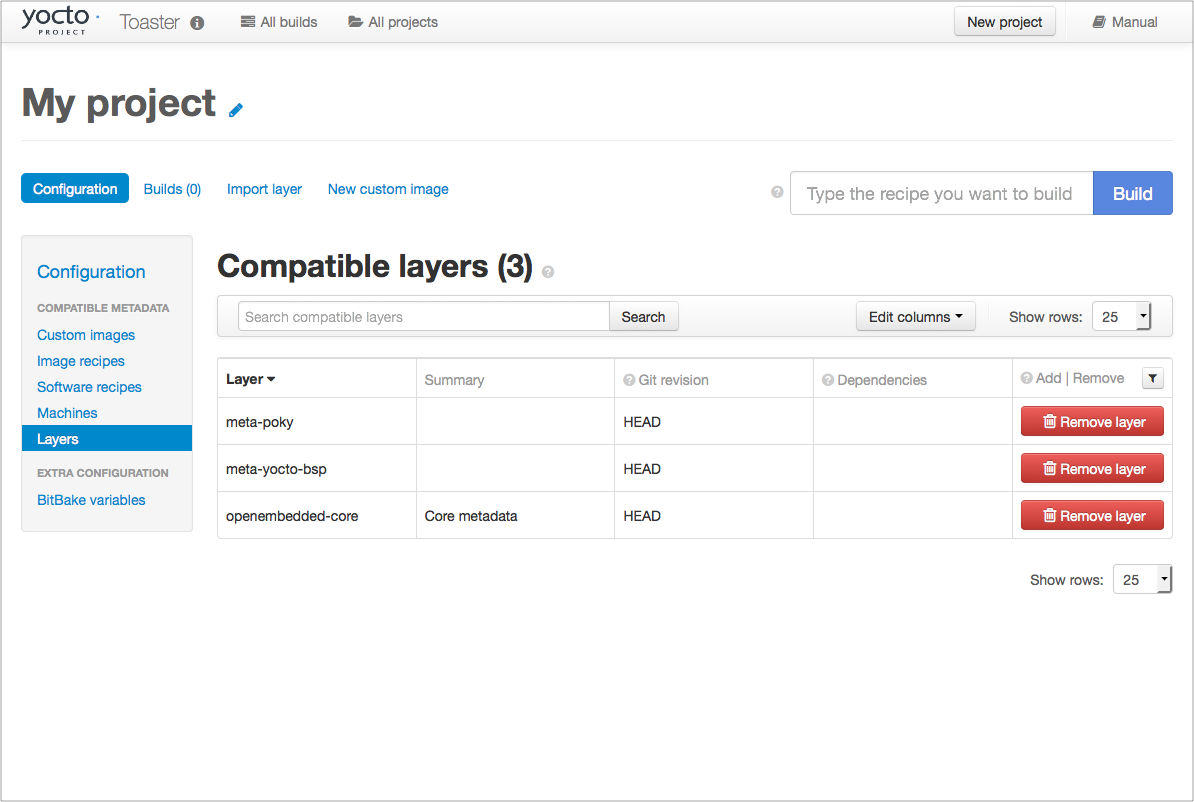Click the Dependencies column help icon
The height and width of the screenshot is (802, 1194).
click(x=828, y=380)
